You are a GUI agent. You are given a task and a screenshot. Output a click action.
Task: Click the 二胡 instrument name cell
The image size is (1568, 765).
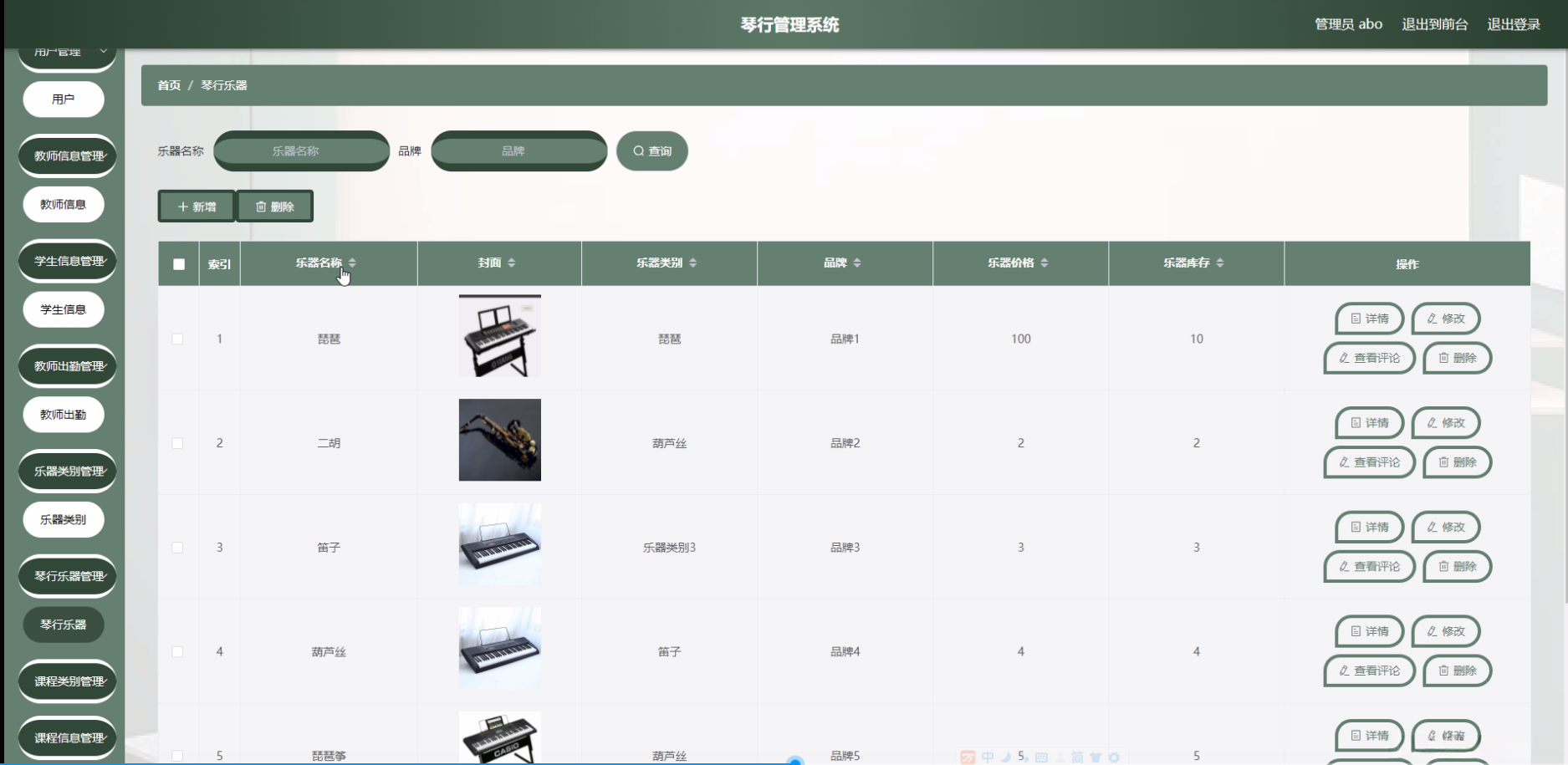329,443
